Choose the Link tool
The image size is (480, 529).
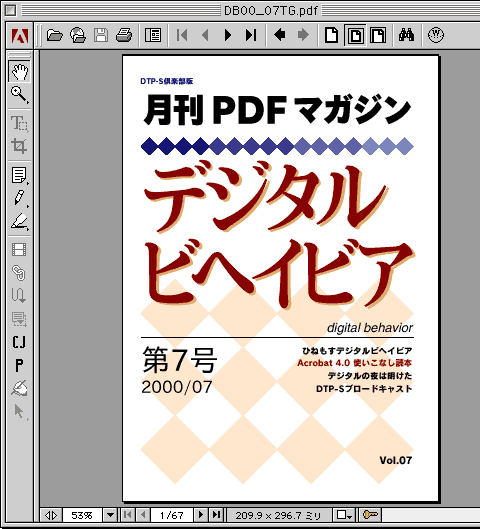tap(19, 273)
